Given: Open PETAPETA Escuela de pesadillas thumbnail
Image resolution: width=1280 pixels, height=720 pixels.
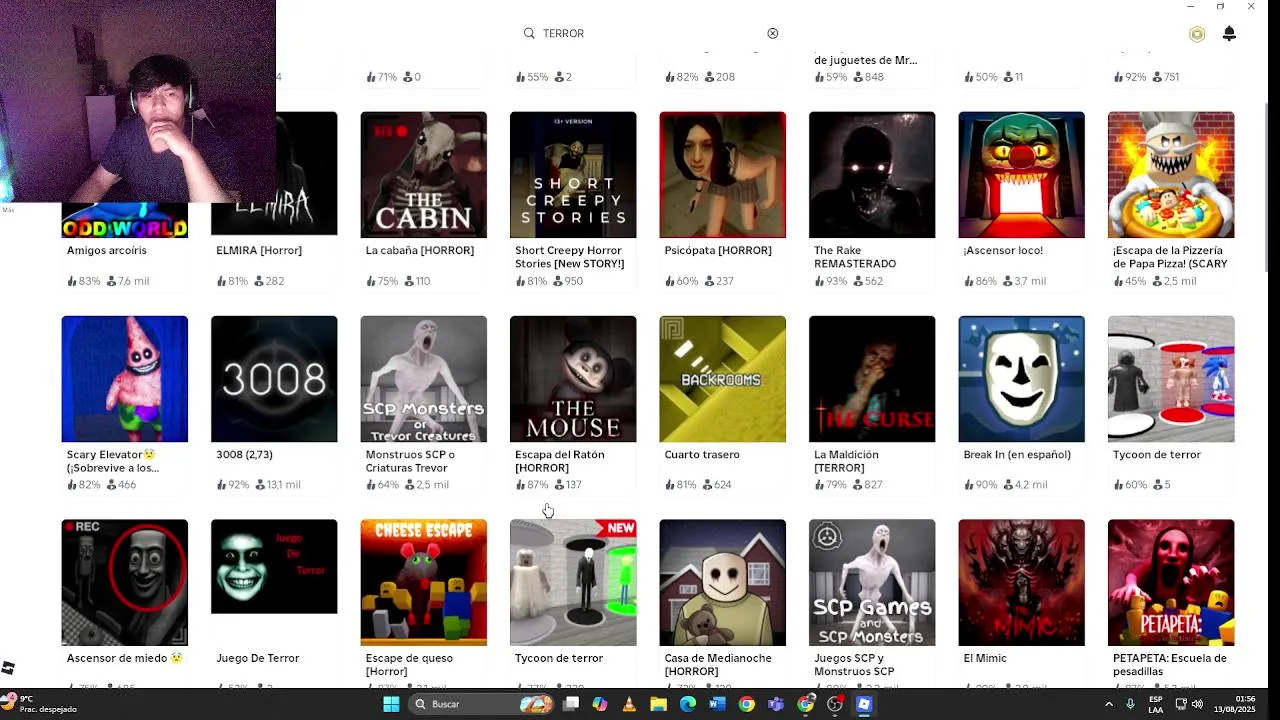Looking at the screenshot, I should (x=1171, y=582).
